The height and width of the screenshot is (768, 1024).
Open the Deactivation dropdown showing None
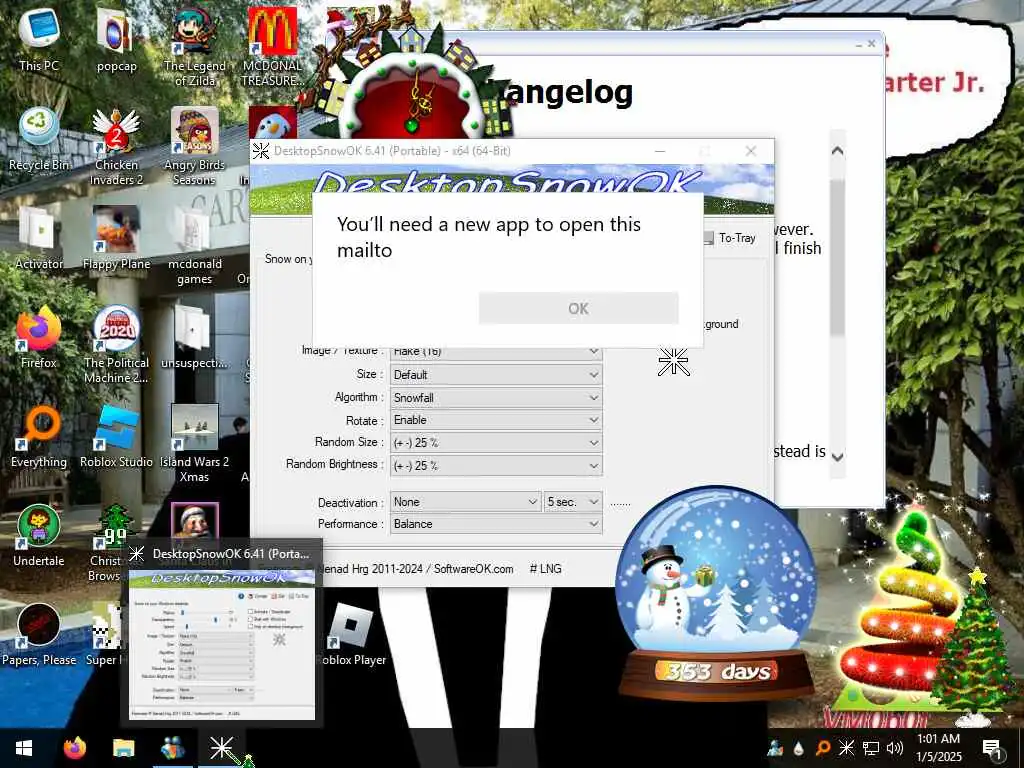[466, 502]
